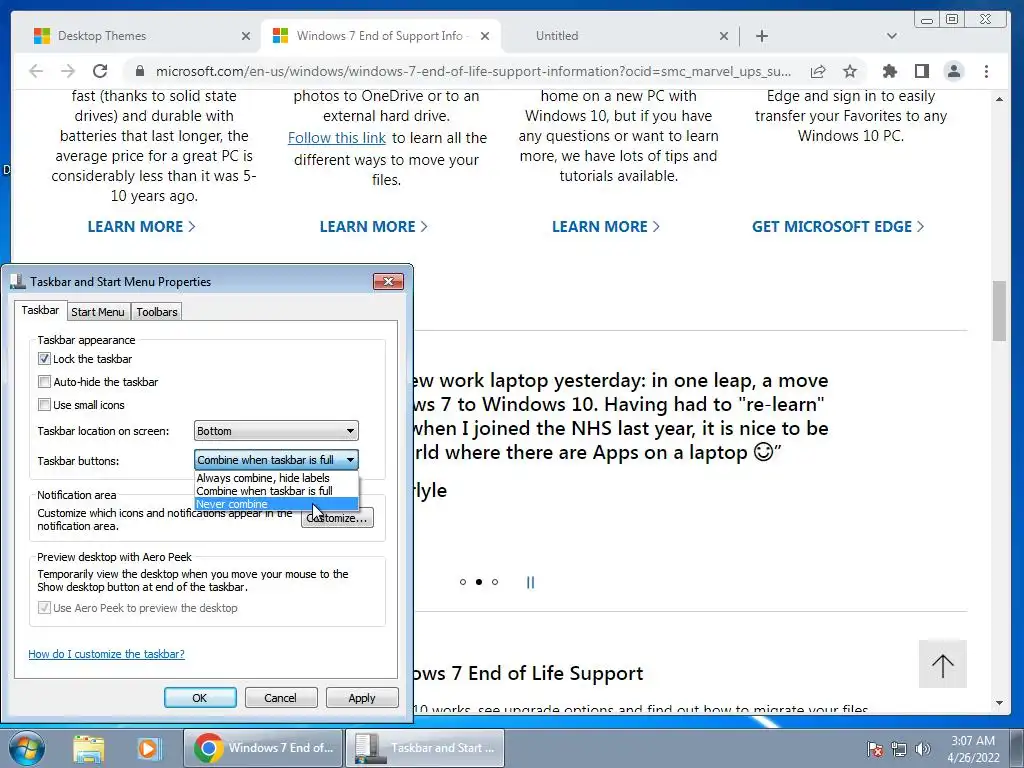Close the Desktop Themes tab
The height and width of the screenshot is (768, 1024).
coord(246,36)
